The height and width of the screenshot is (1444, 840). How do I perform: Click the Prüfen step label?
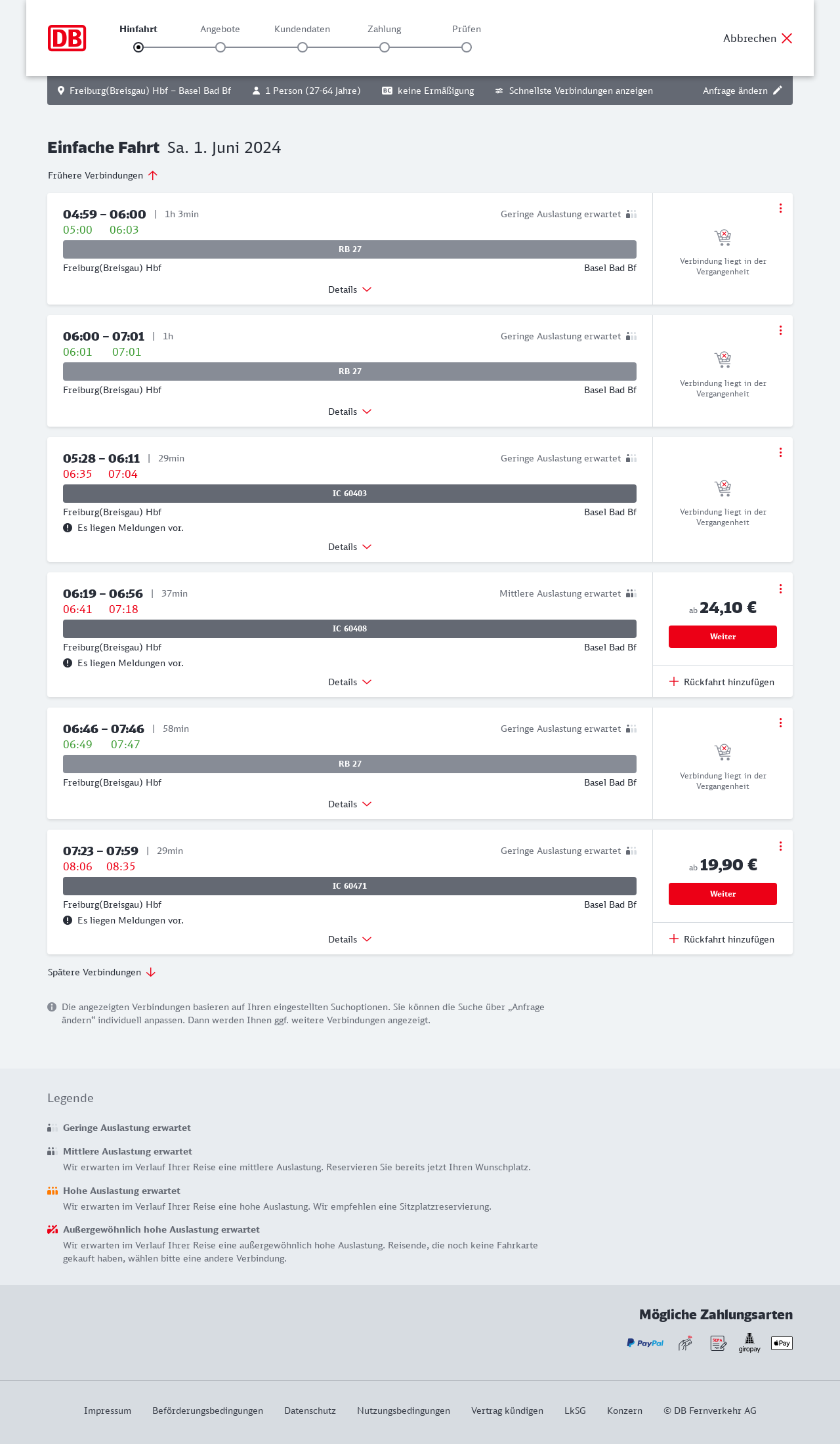tap(467, 29)
